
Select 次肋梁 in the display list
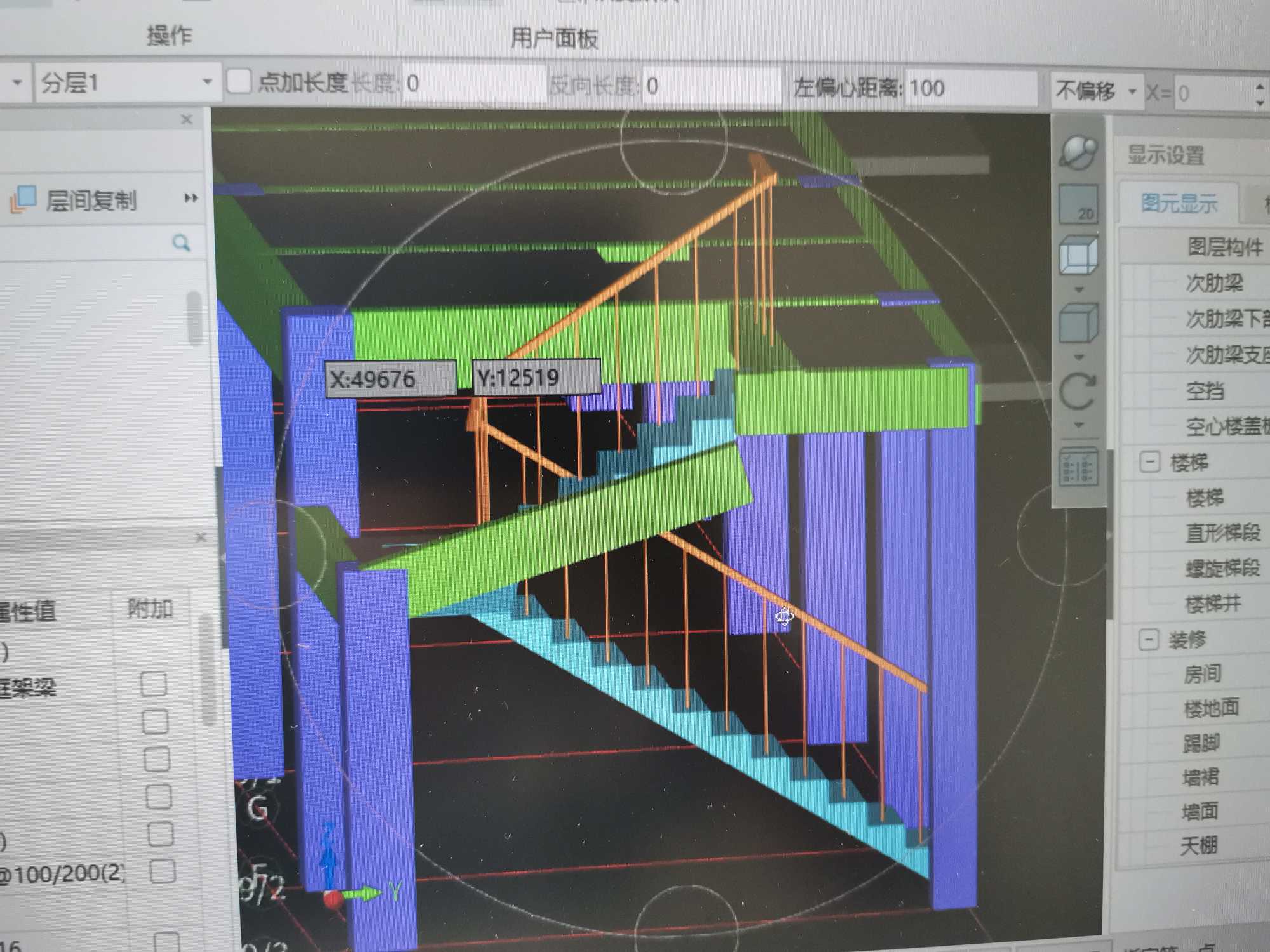point(1214,282)
